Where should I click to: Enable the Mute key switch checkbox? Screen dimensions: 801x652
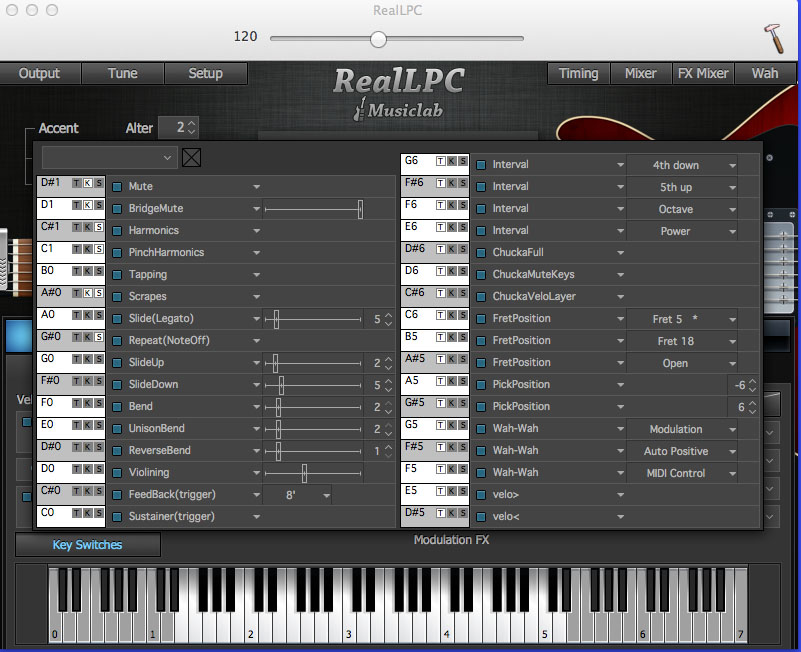(x=117, y=187)
